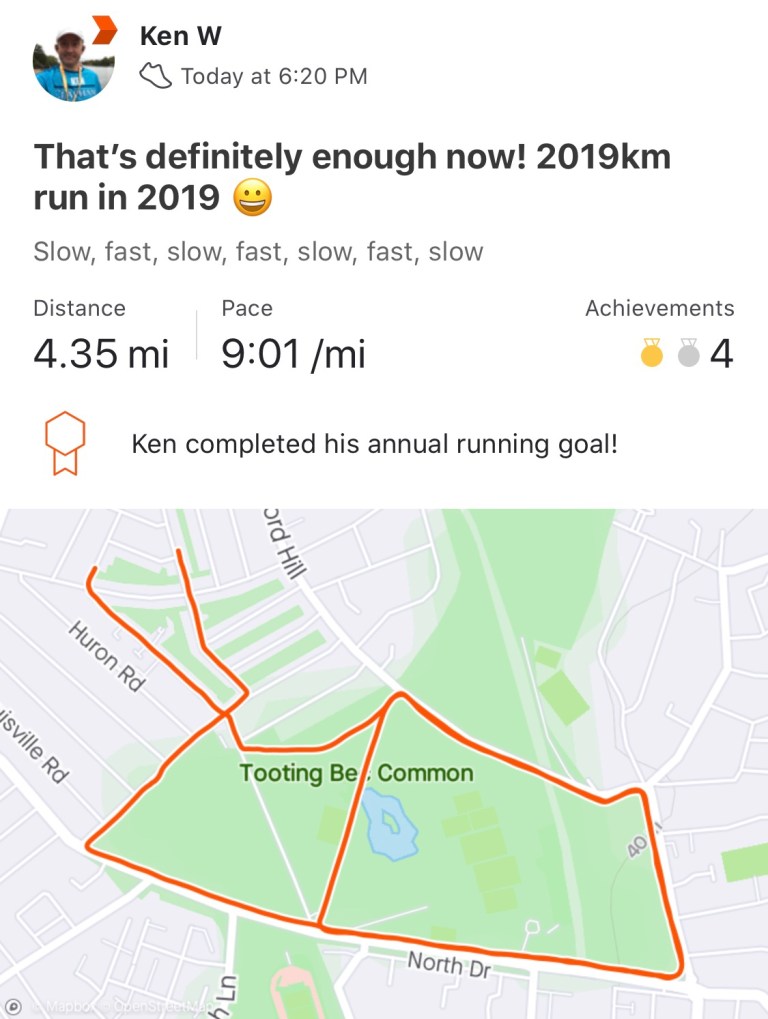Tap 'Ken completed his annual running goal!'

374,443
